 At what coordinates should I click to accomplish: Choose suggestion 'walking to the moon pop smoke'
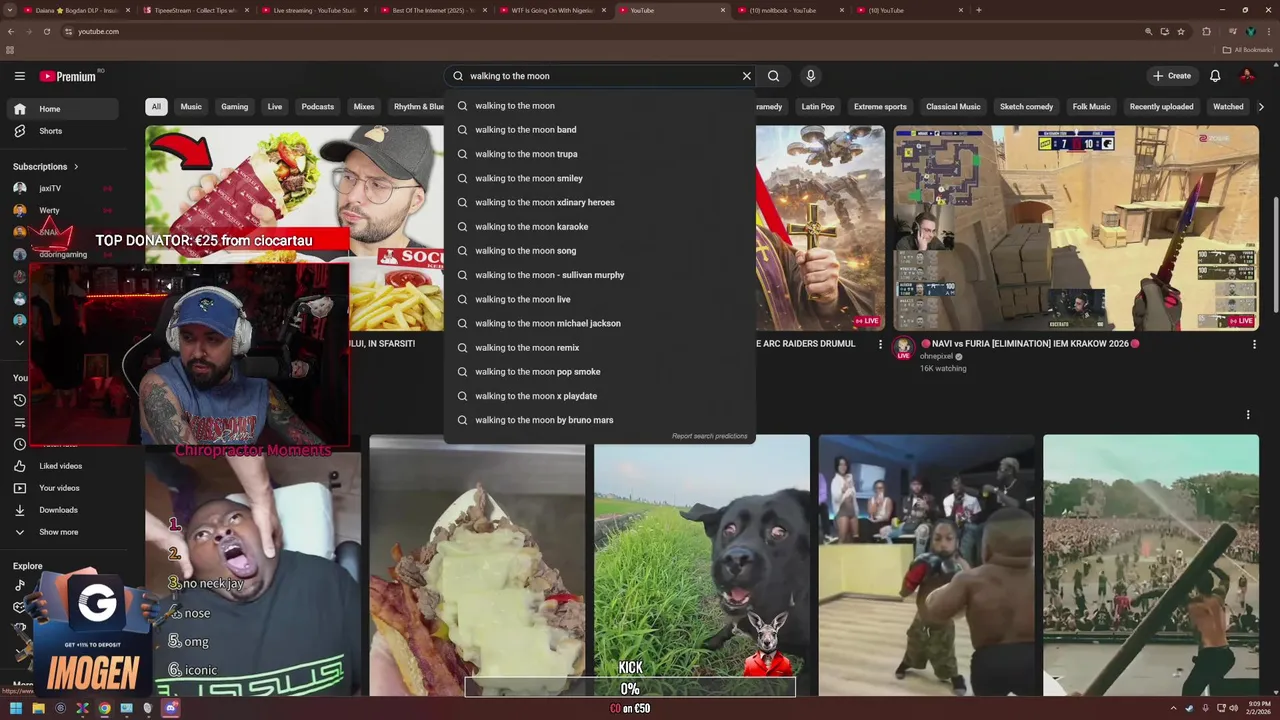(x=600, y=372)
